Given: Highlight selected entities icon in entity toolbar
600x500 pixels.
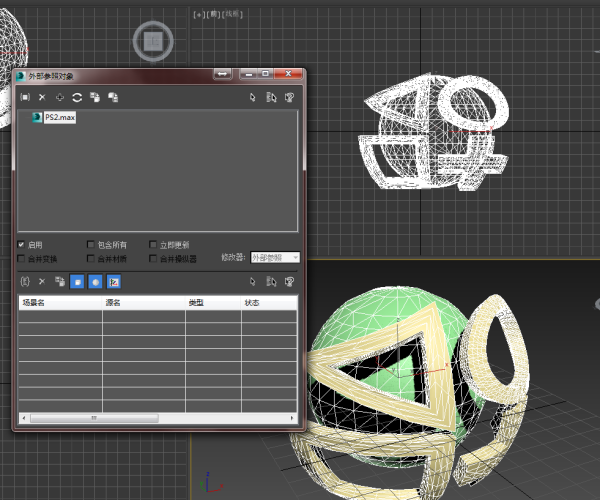Looking at the screenshot, I should coord(290,282).
